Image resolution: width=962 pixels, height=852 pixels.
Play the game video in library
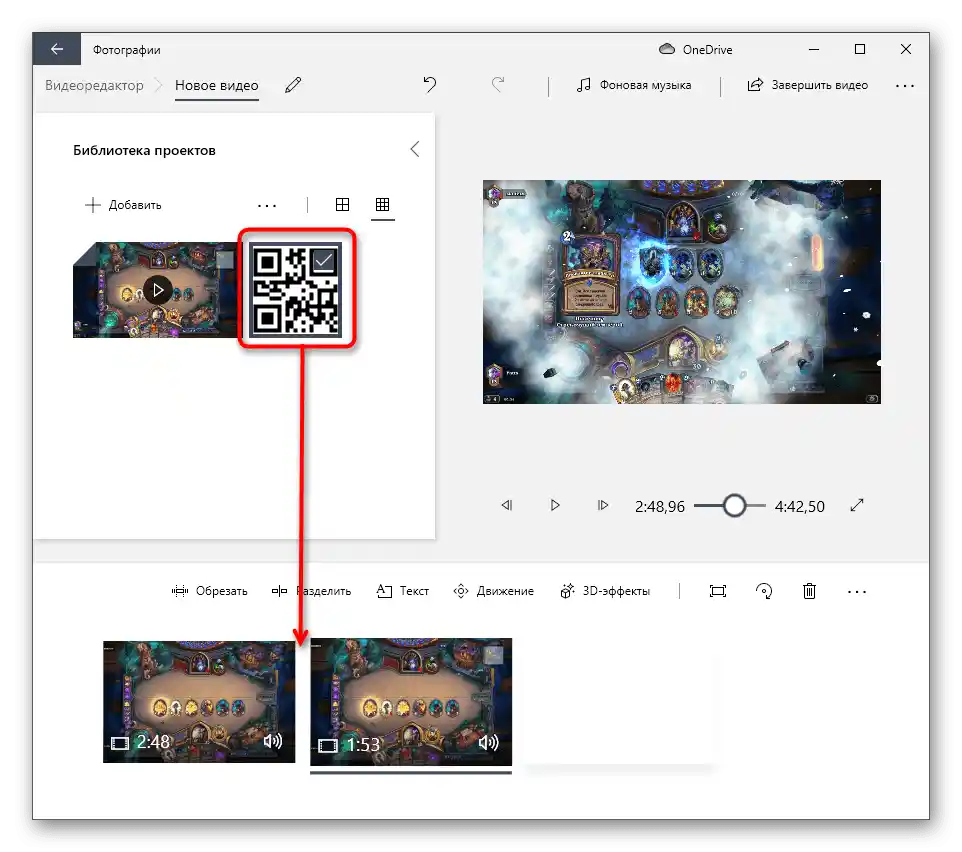(x=158, y=290)
